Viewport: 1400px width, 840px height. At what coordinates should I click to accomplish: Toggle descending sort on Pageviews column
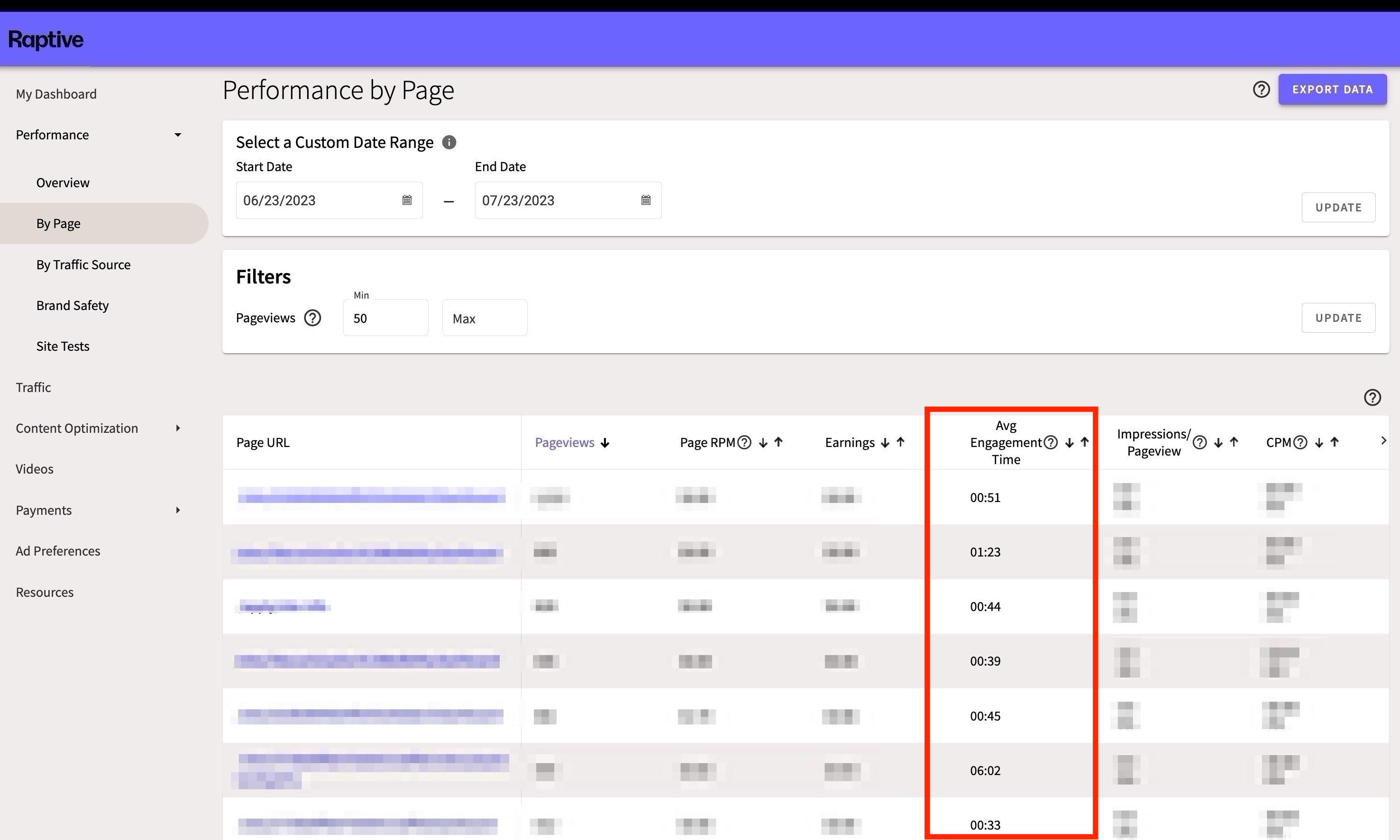[x=605, y=443]
